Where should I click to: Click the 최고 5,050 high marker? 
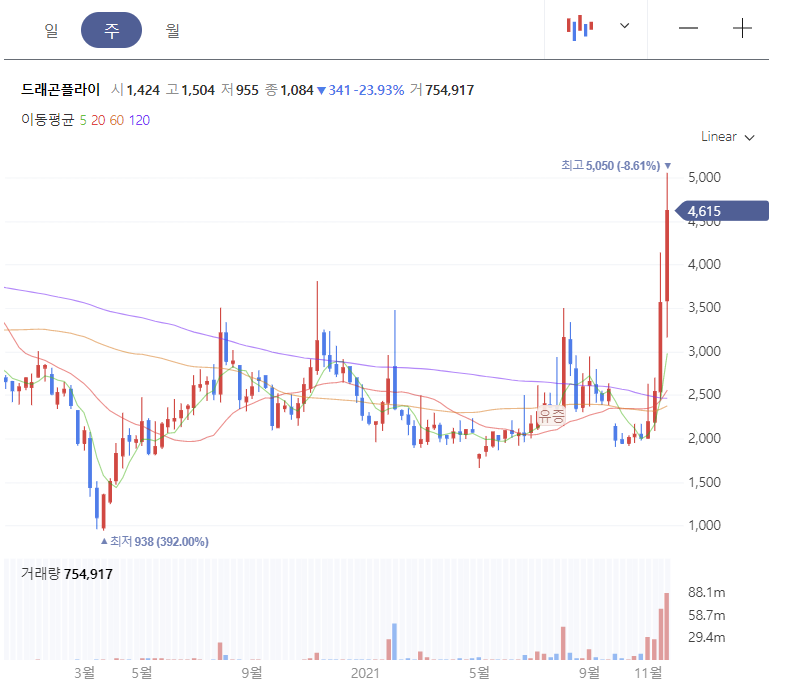point(615,166)
